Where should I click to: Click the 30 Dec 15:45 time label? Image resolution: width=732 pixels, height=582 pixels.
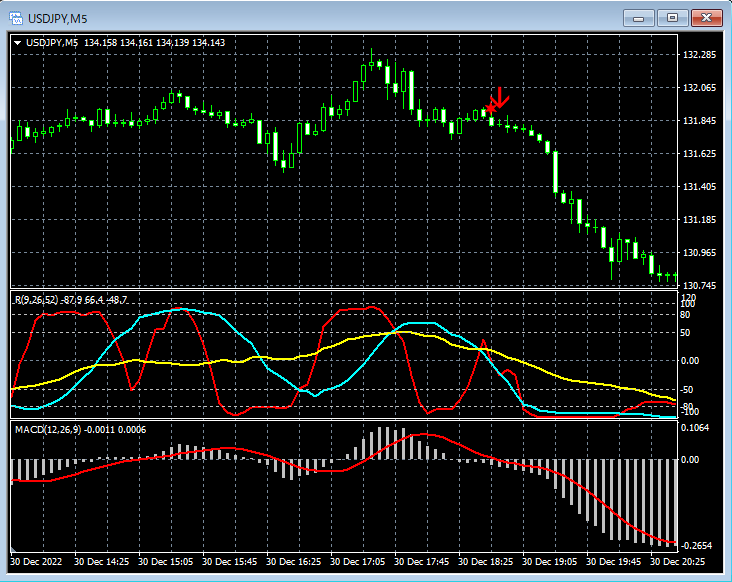point(229,561)
